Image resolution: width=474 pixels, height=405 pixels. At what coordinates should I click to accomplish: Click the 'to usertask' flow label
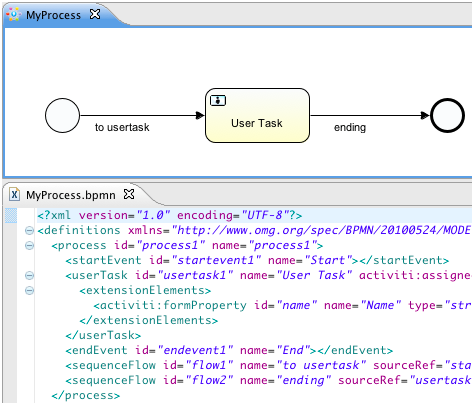tap(122, 127)
